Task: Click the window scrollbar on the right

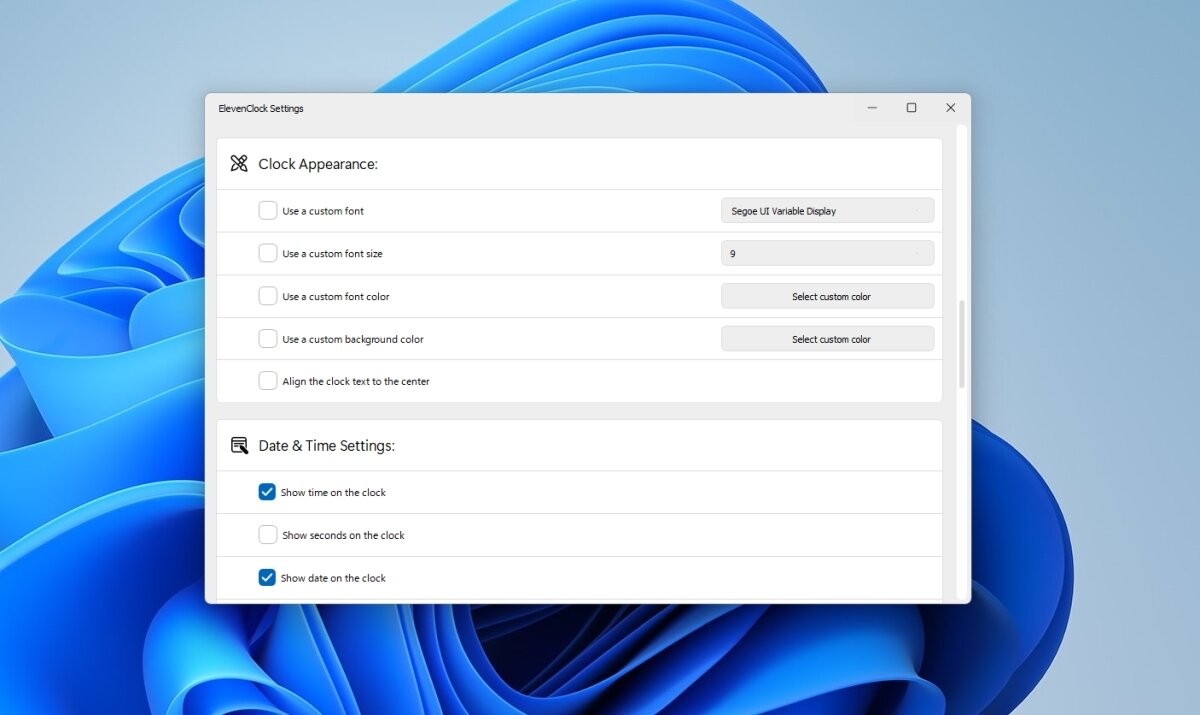Action: pyautogui.click(x=961, y=340)
